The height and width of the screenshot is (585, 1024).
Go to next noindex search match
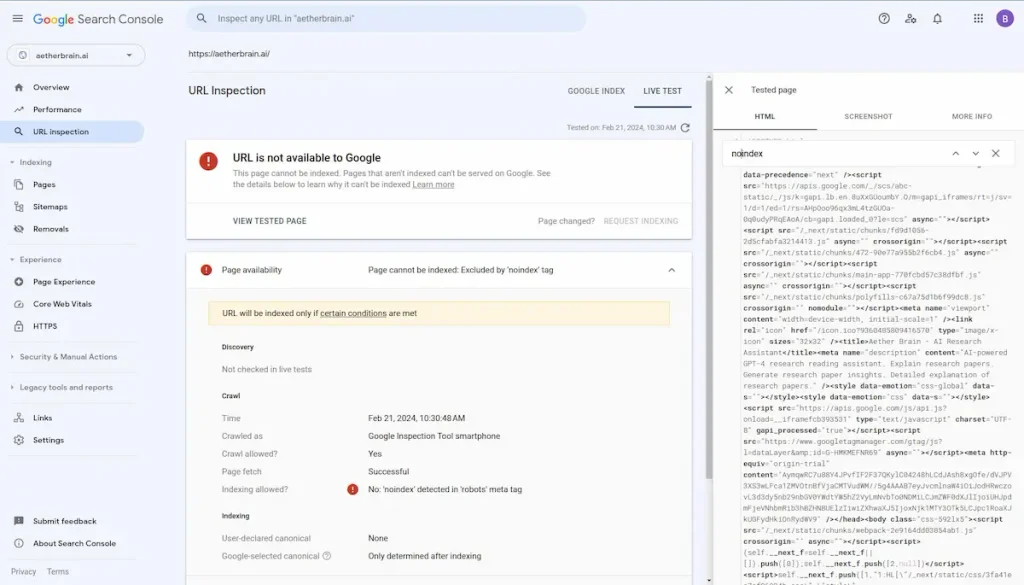pyautogui.click(x=976, y=153)
